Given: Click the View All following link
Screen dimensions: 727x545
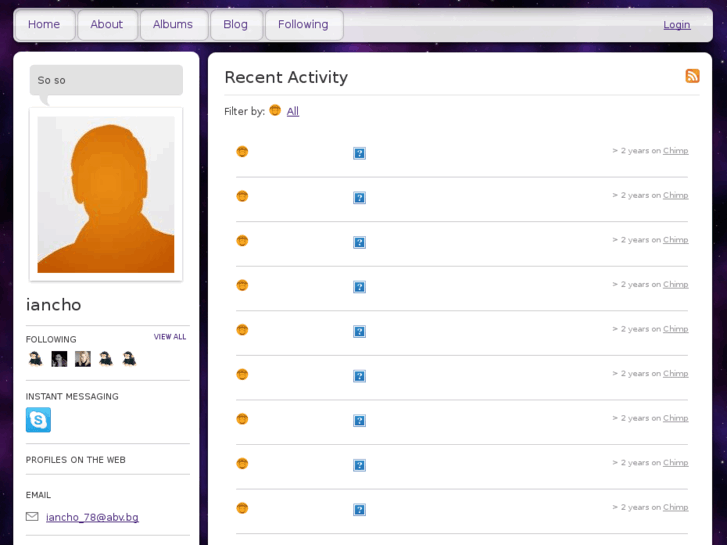Looking at the screenshot, I should point(170,337).
